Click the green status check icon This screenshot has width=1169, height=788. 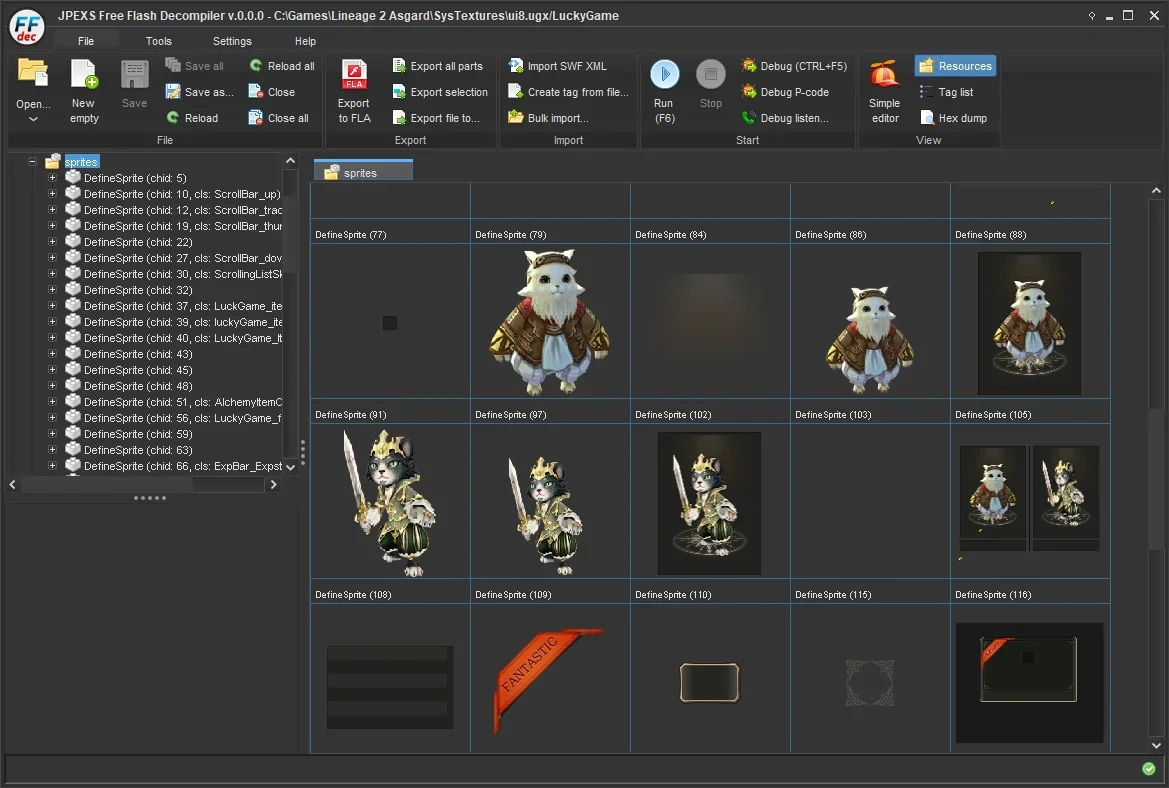pos(1149,769)
